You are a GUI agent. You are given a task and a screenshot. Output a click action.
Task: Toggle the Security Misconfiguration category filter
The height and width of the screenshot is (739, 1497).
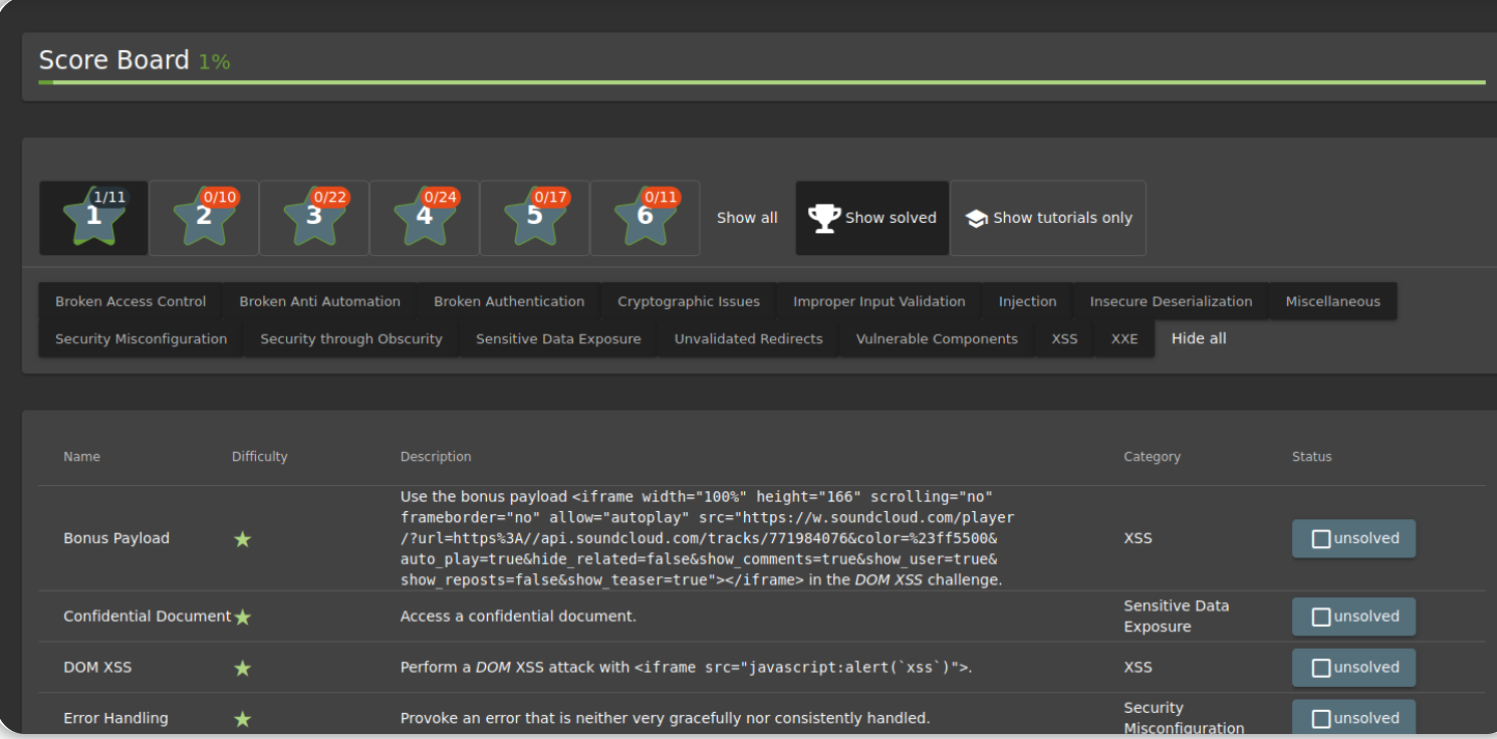[141, 339]
